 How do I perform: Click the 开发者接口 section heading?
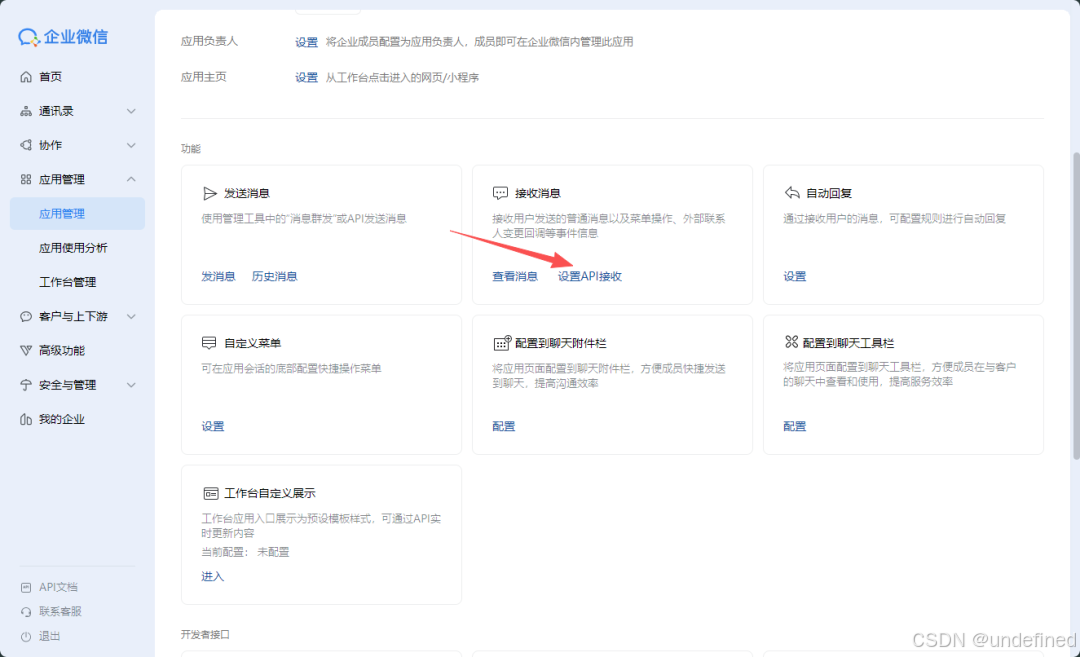(x=205, y=634)
